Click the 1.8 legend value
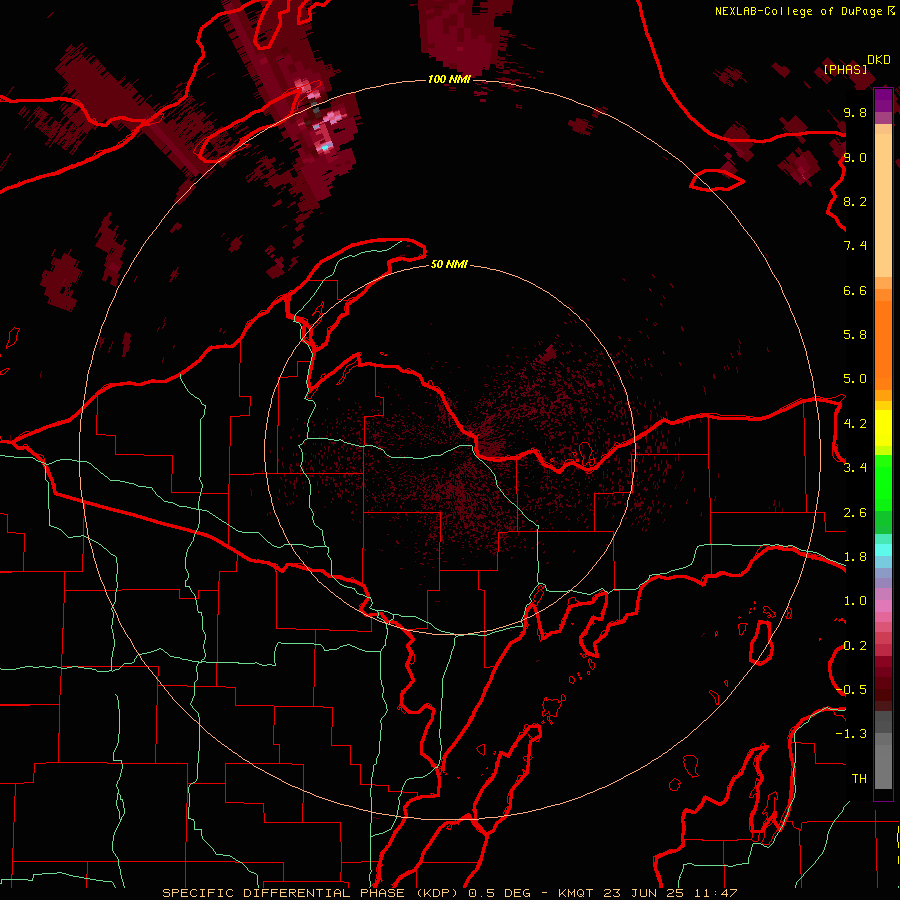Image resolution: width=900 pixels, height=900 pixels. 855,557
